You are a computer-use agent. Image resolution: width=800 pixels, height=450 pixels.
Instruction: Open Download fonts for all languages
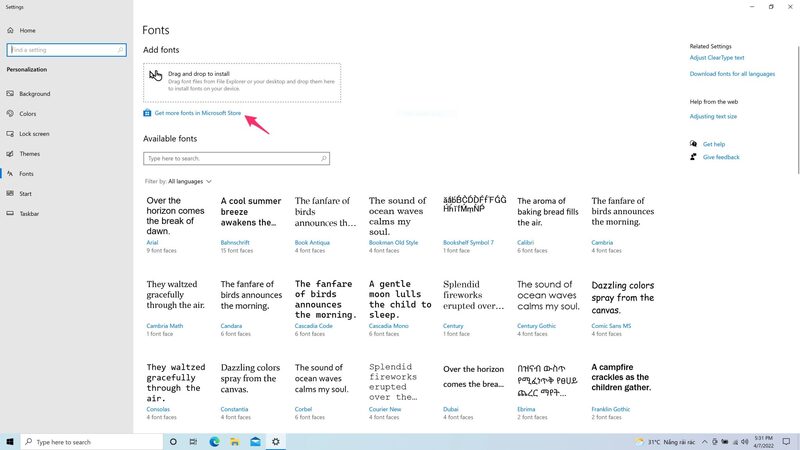(732, 74)
